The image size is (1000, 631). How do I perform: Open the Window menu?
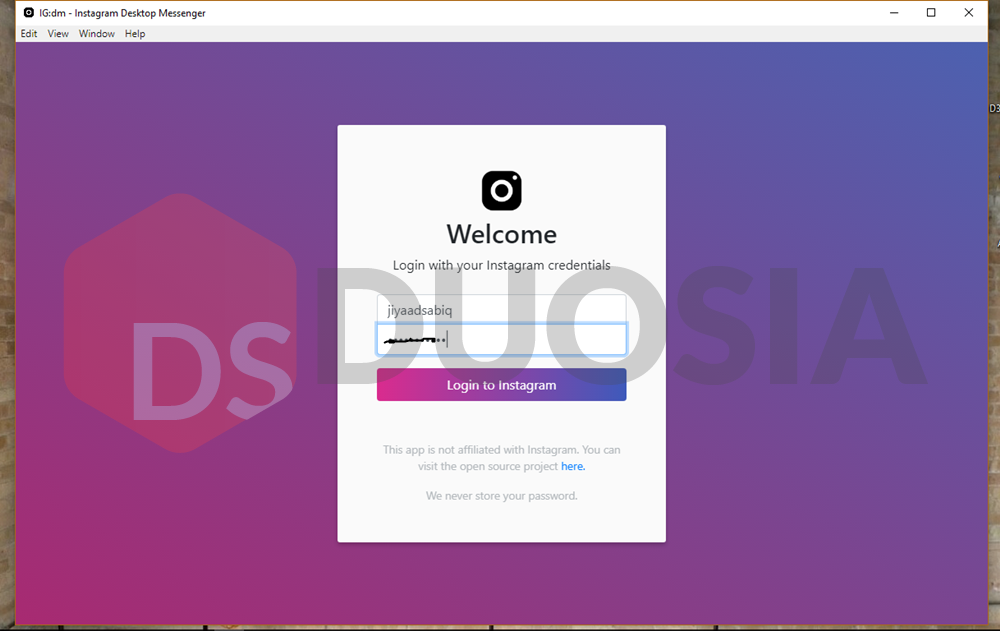tap(96, 34)
